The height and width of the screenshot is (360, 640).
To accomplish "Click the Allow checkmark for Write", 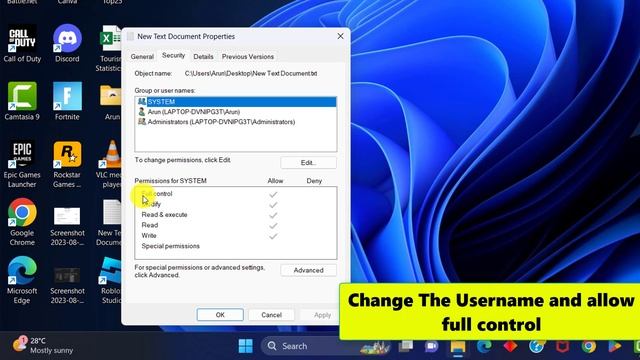I will (273, 236).
